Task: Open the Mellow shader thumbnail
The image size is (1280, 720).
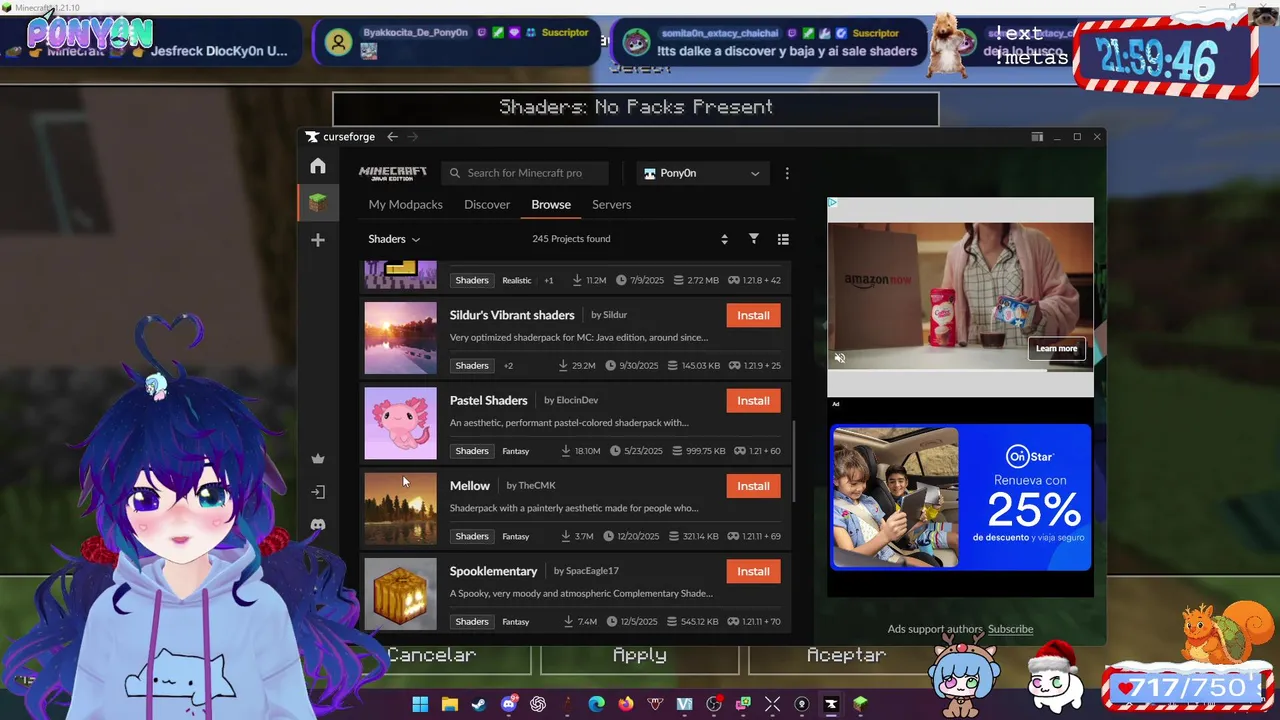Action: point(400,509)
